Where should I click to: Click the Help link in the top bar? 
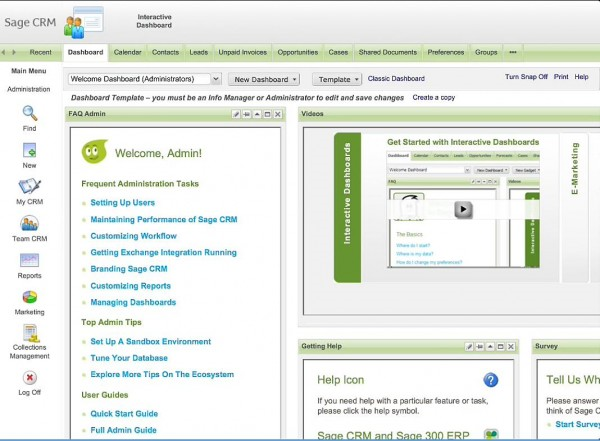(x=581, y=77)
